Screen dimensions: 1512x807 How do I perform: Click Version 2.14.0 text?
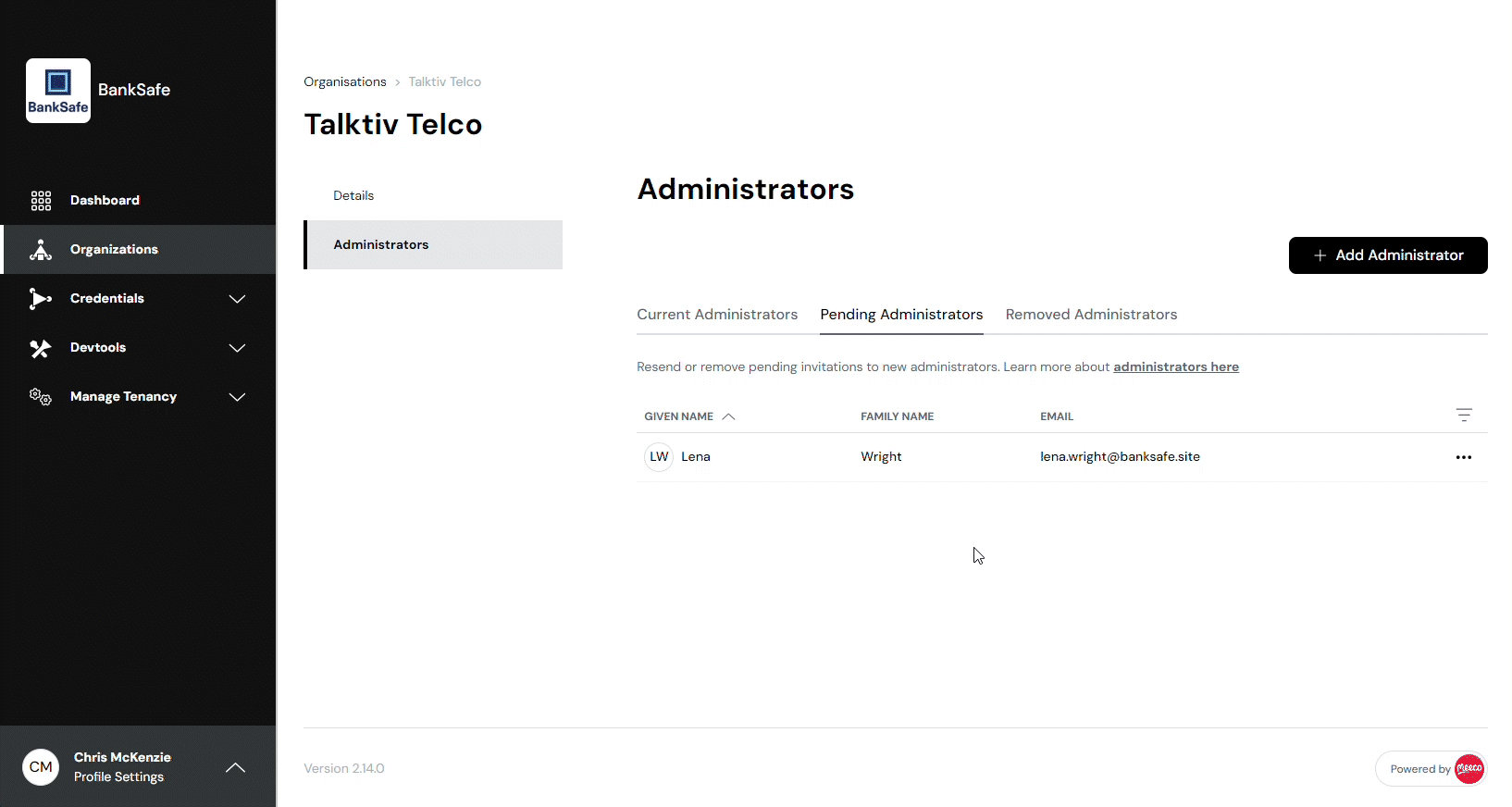point(344,769)
